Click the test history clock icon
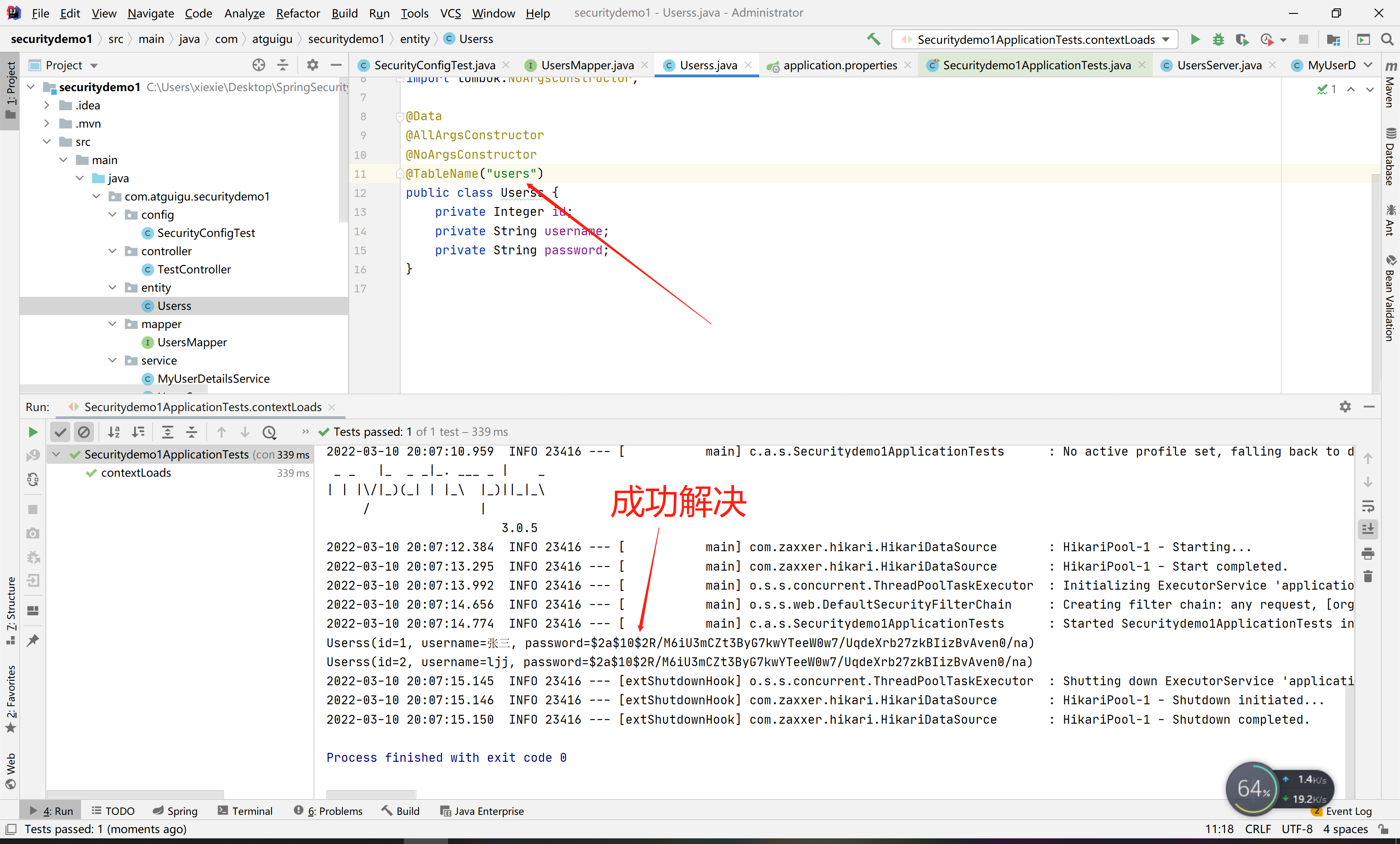 [269, 432]
